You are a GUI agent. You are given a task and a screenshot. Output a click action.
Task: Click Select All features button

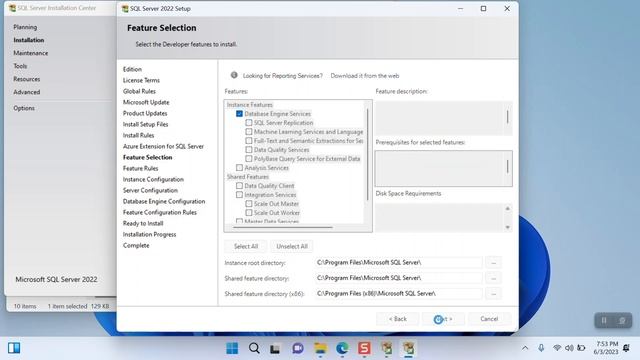pos(246,246)
